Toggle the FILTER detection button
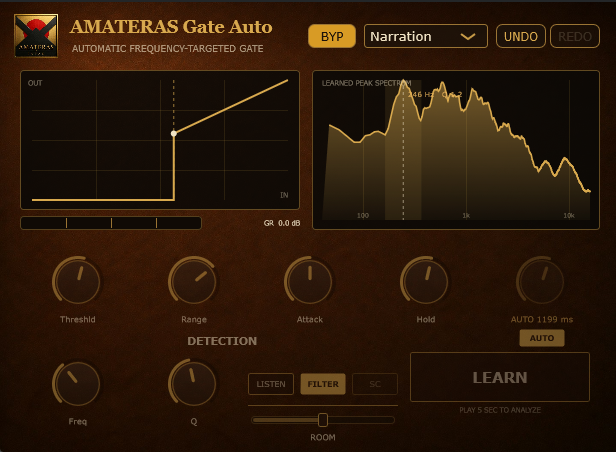The height and width of the screenshot is (452, 616). point(323,384)
